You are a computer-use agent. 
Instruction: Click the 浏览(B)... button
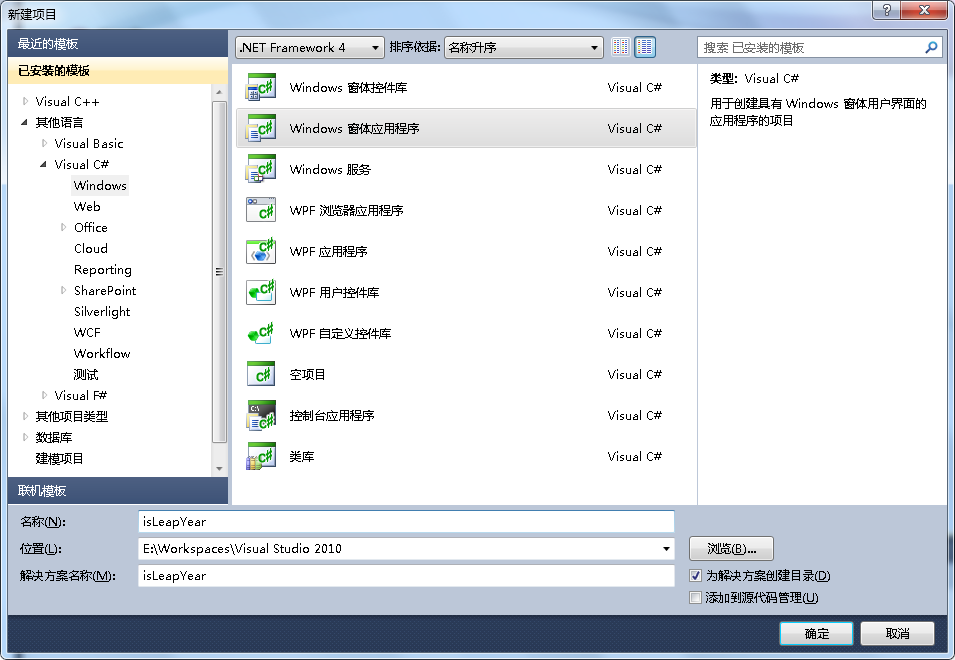[731, 549]
